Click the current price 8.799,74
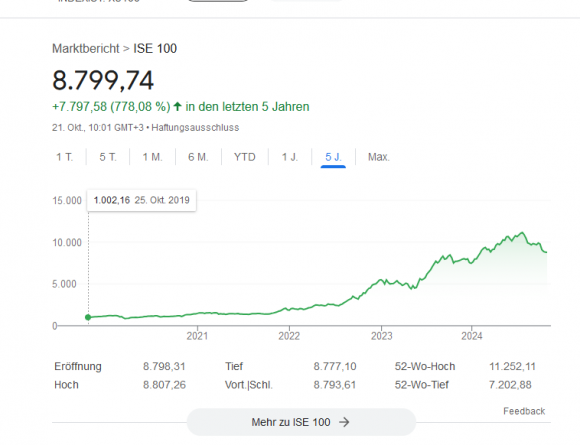Image resolution: width=580 pixels, height=445 pixels. coord(103,80)
